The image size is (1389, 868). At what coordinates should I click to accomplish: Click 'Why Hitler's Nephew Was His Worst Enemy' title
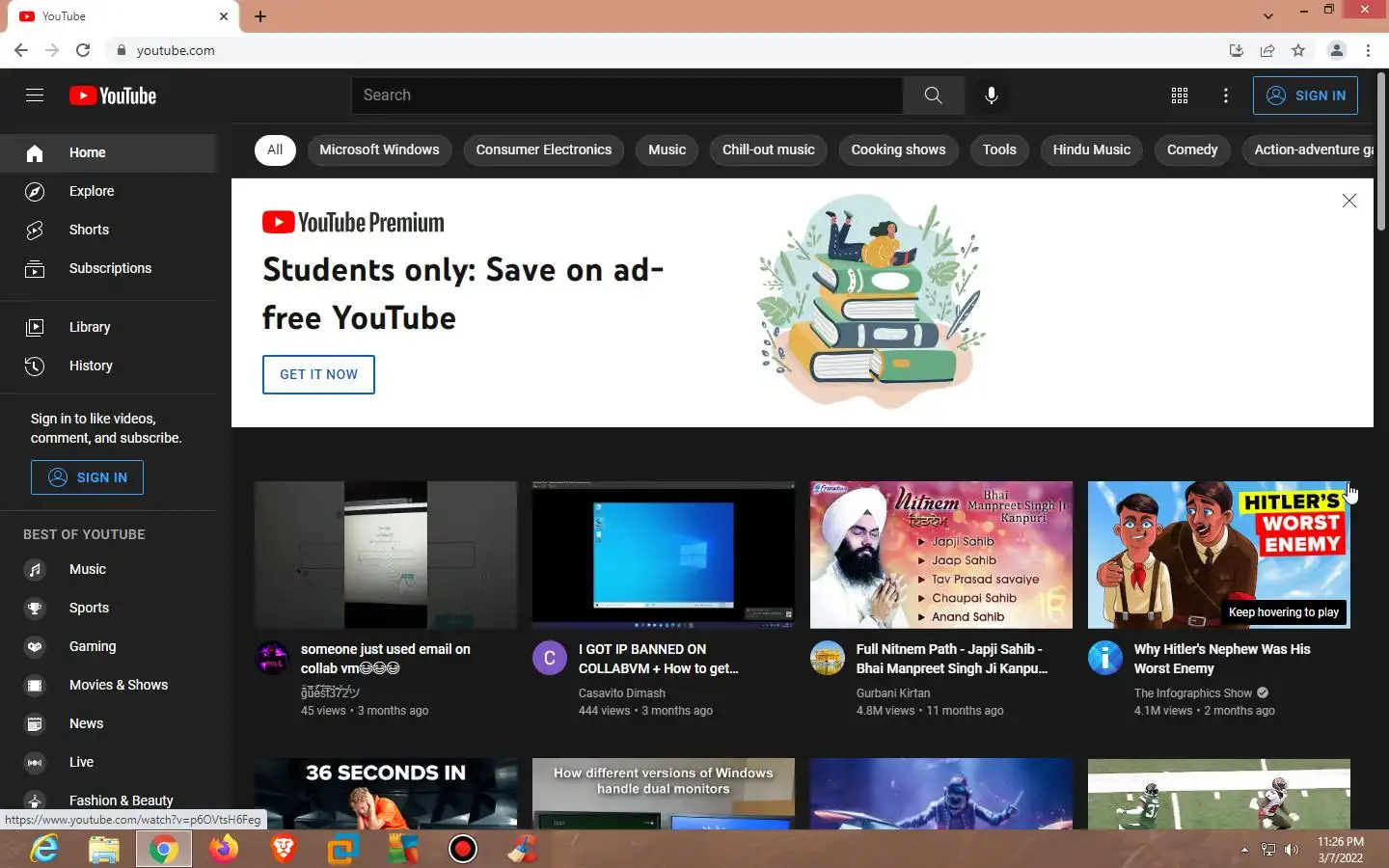[1222, 659]
